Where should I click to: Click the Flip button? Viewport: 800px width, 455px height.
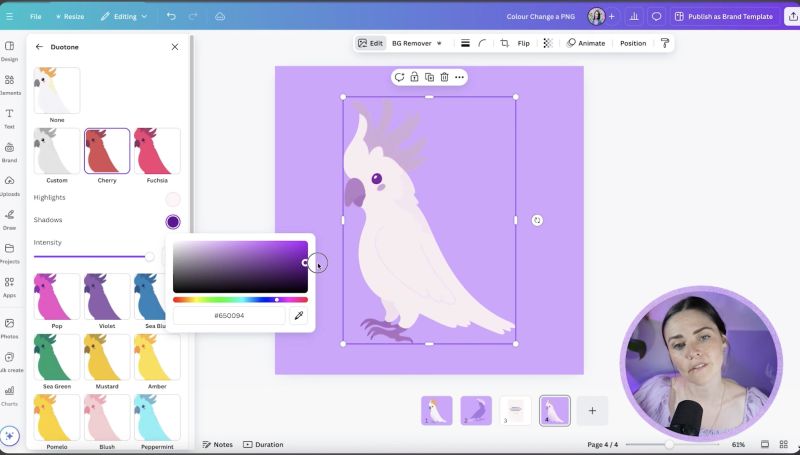coord(523,43)
